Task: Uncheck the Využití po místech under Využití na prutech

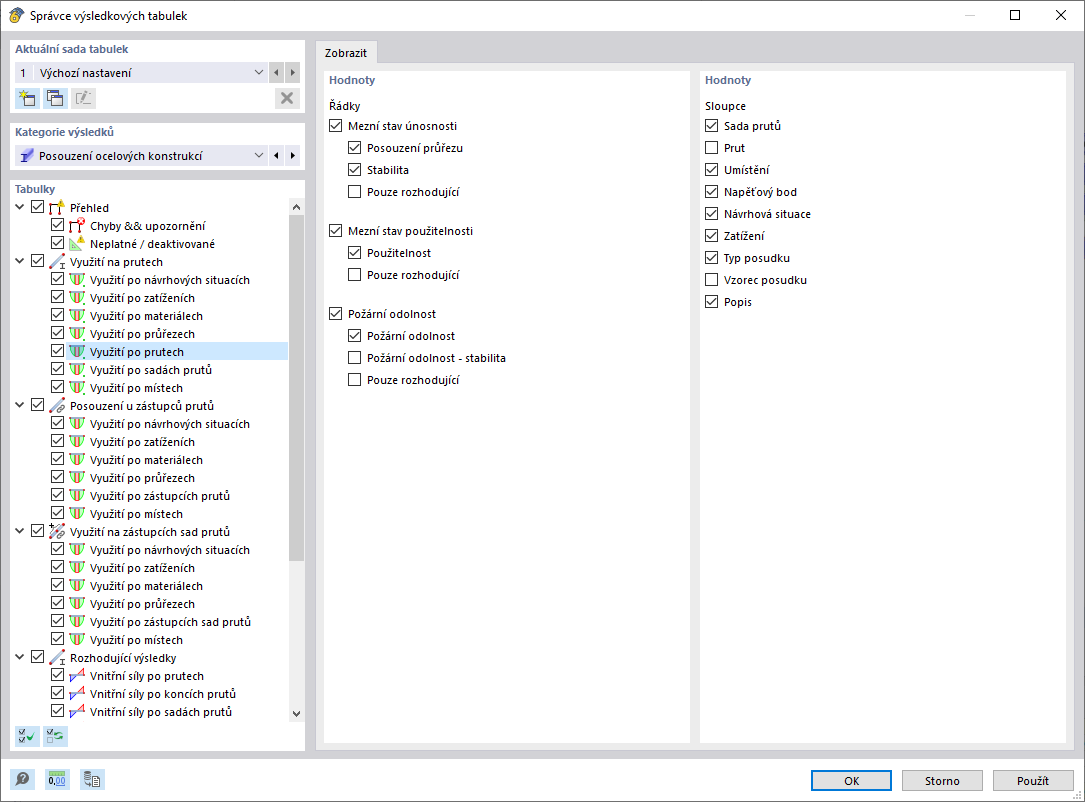Action: [x=57, y=387]
